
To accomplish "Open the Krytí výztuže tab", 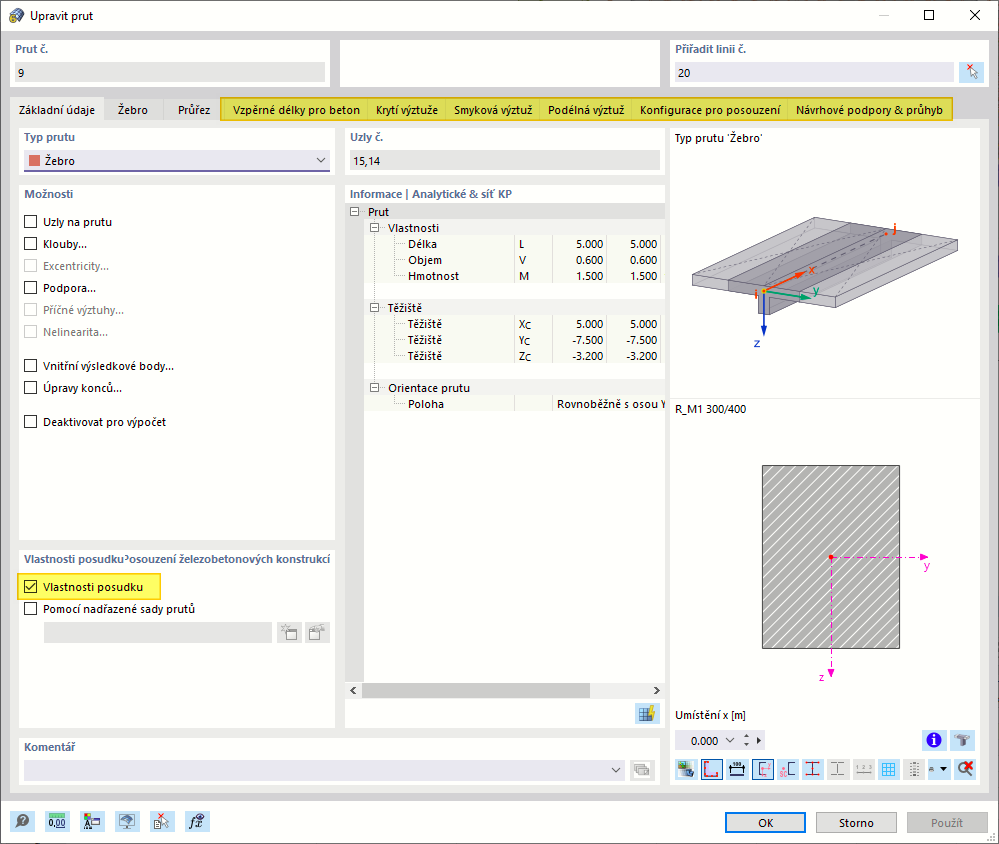I will (x=406, y=110).
